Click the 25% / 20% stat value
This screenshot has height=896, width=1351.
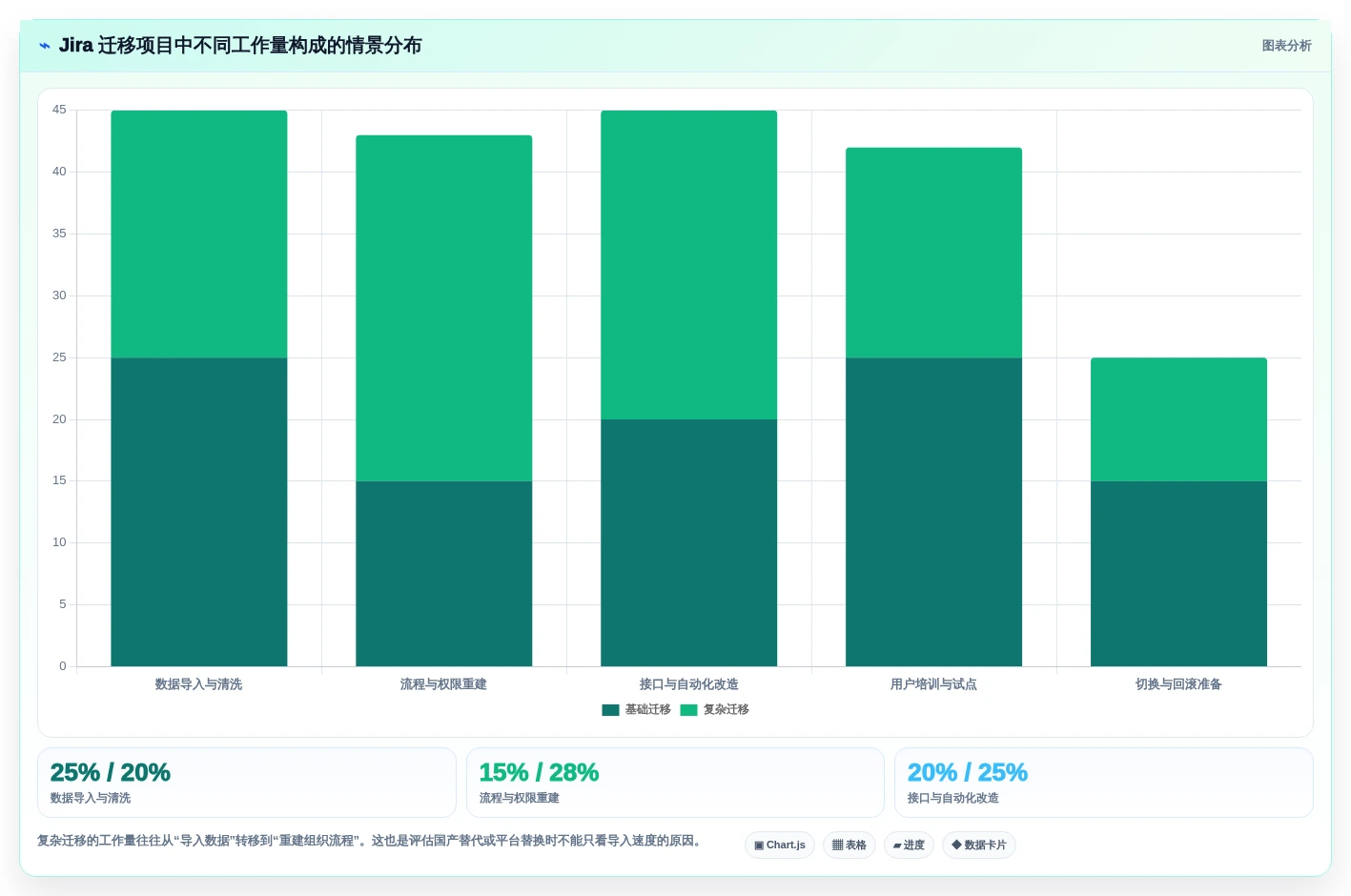(x=111, y=772)
